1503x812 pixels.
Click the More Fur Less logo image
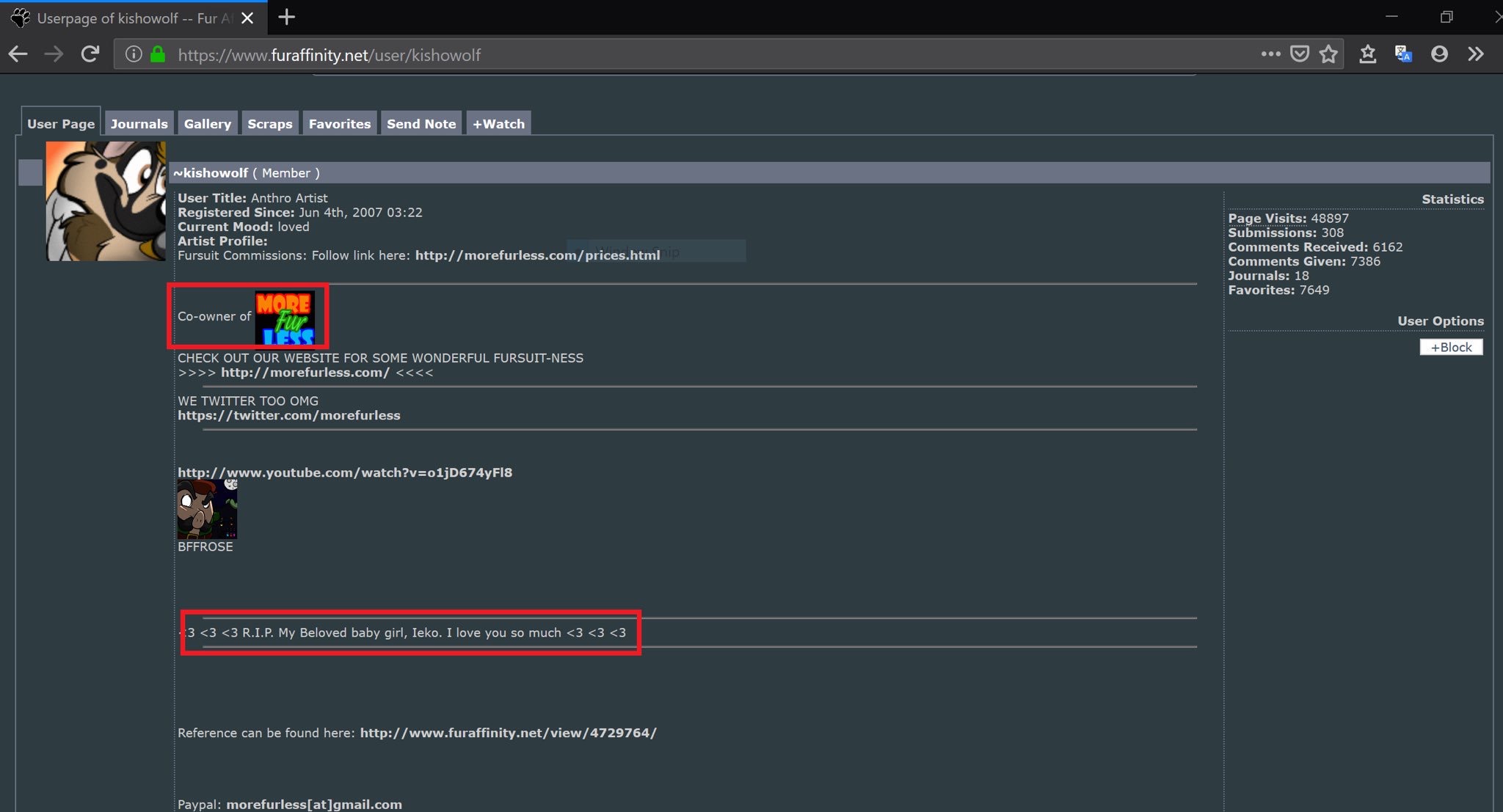click(x=285, y=317)
